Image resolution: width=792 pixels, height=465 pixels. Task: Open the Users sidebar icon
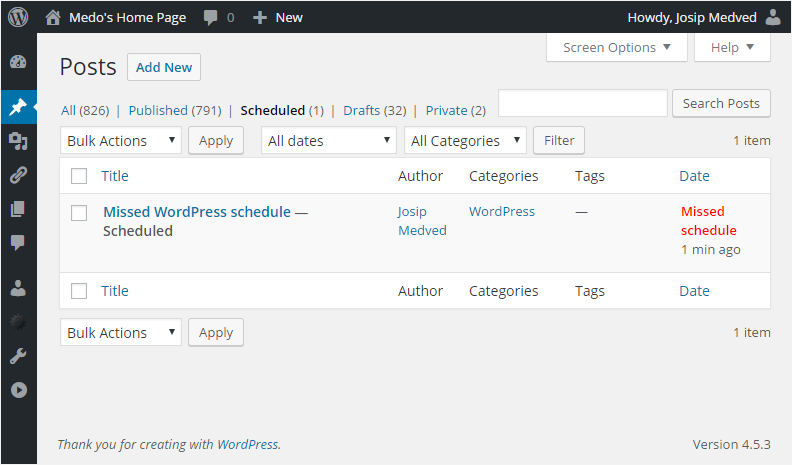[18, 288]
